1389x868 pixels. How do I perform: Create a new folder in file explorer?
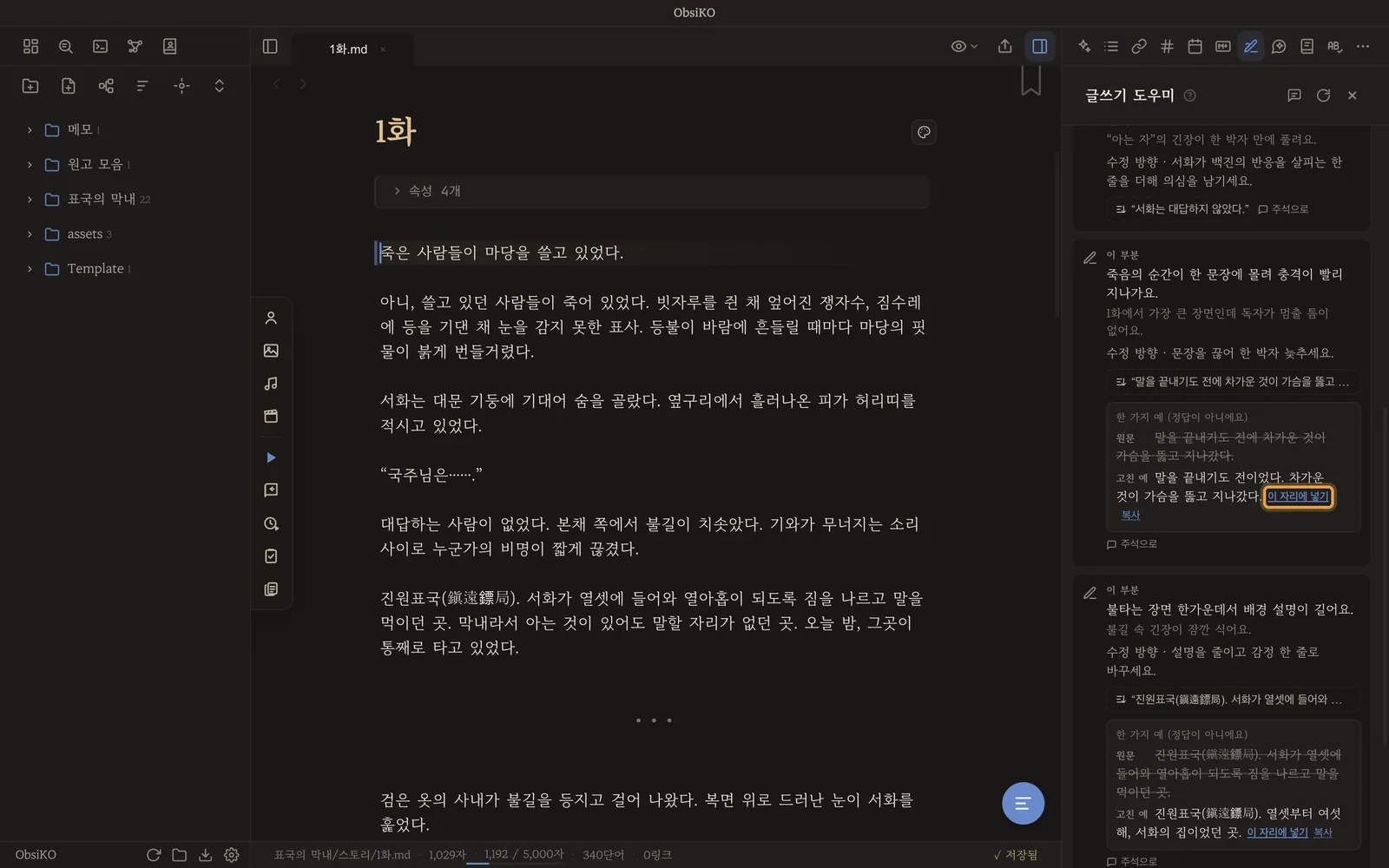(x=30, y=86)
